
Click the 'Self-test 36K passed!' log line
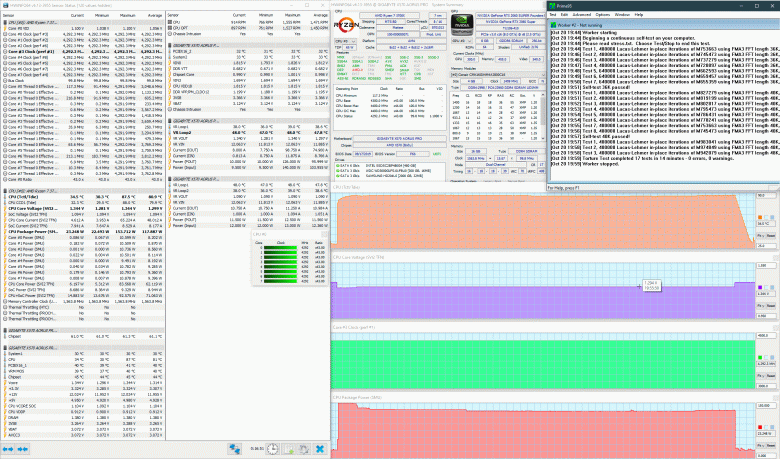(591, 87)
